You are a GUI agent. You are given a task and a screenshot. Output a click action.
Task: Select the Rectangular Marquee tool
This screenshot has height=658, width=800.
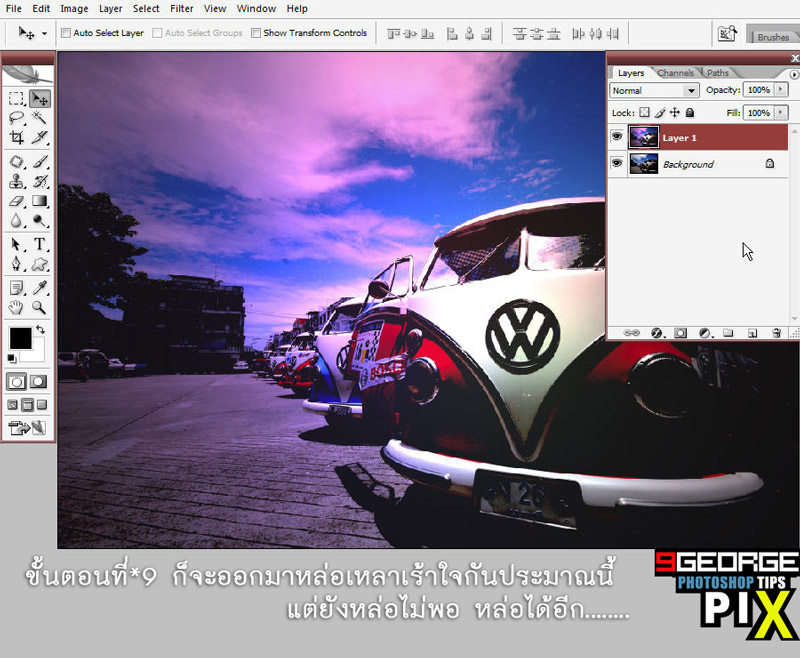point(16,98)
